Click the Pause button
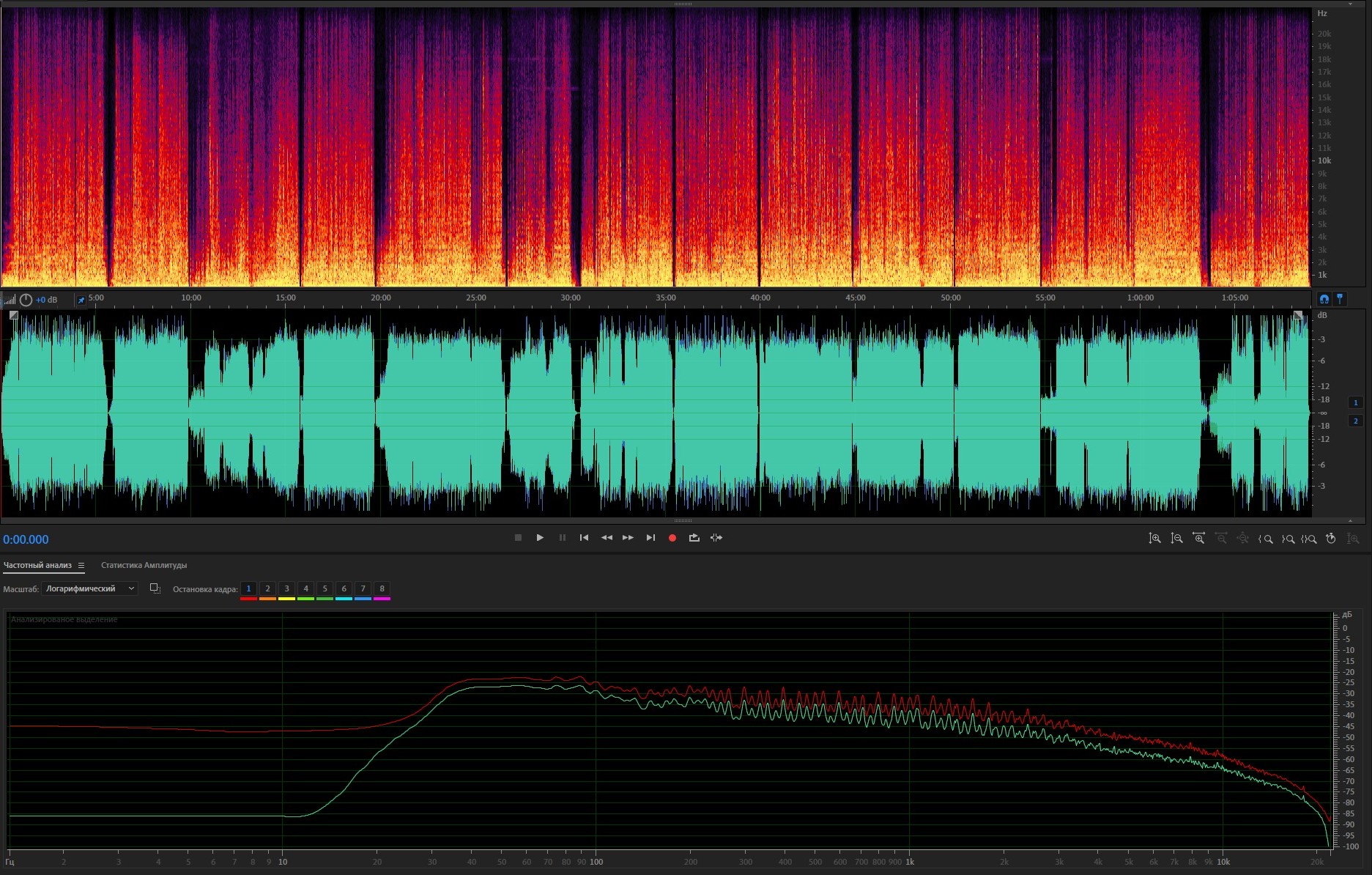Viewport: 1372px width, 875px height. pyautogui.click(x=563, y=538)
